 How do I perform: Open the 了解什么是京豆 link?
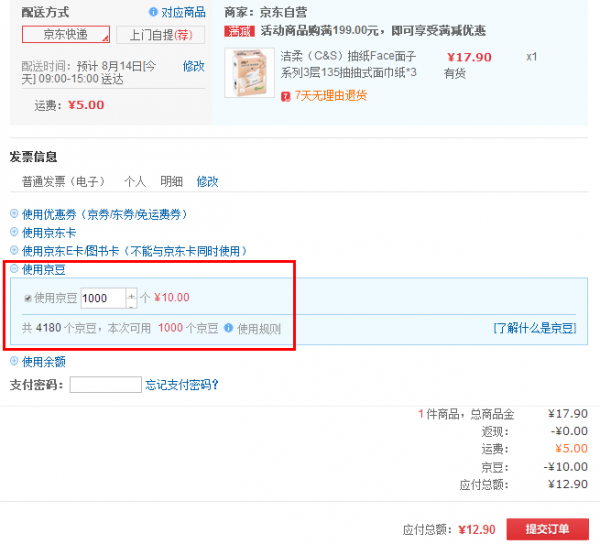pyautogui.click(x=534, y=328)
